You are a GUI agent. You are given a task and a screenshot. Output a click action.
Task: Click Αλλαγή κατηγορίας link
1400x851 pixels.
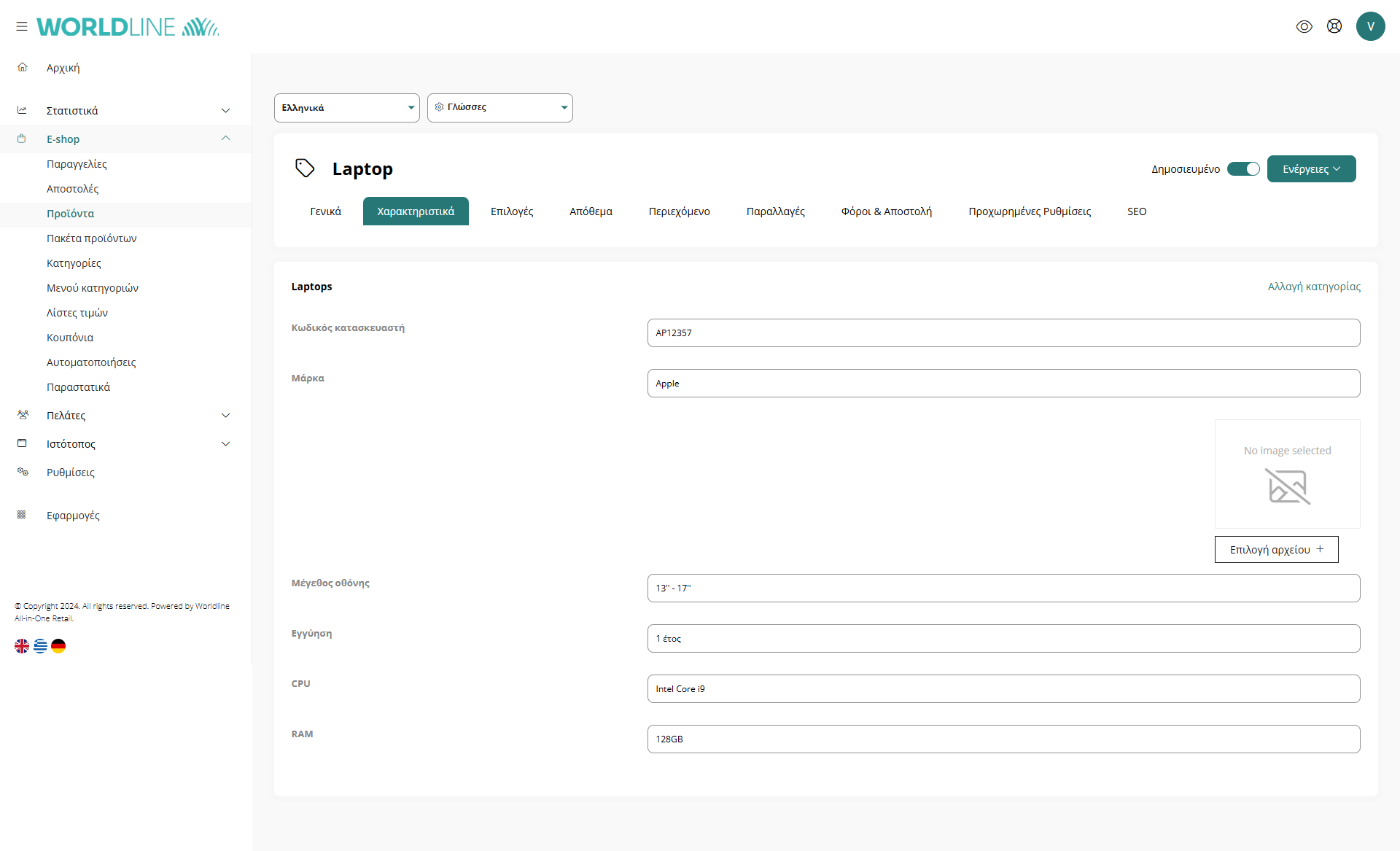pos(1313,287)
